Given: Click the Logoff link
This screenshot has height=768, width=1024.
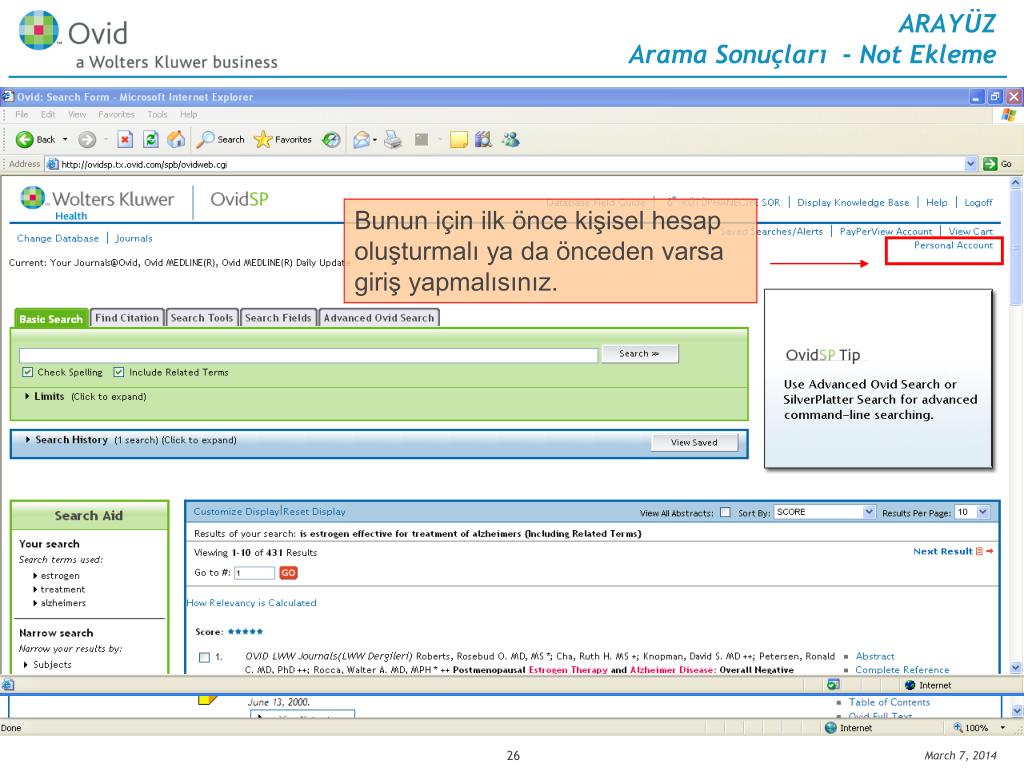Looking at the screenshot, I should 978,202.
